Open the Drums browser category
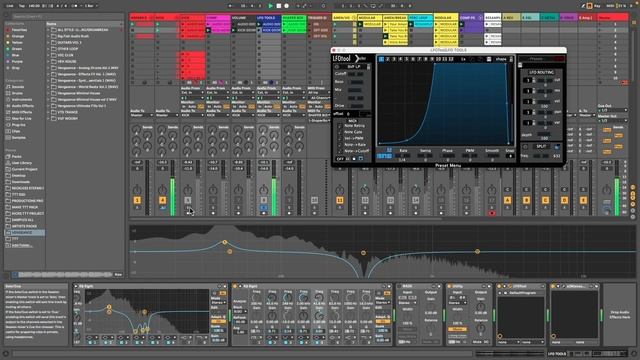640x360 pixels. pyautogui.click(x=17, y=93)
